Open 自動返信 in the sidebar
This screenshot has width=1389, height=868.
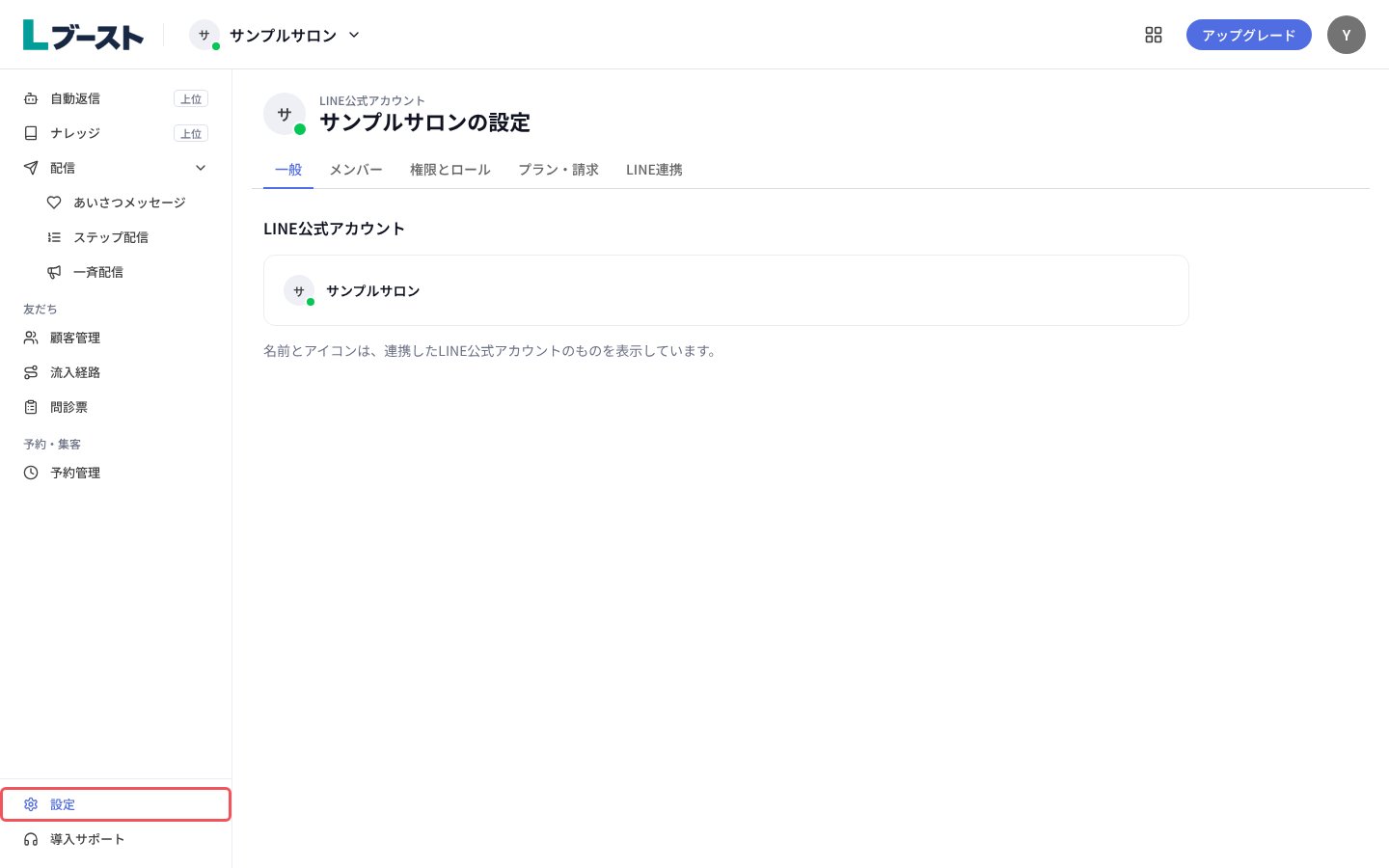click(x=116, y=98)
